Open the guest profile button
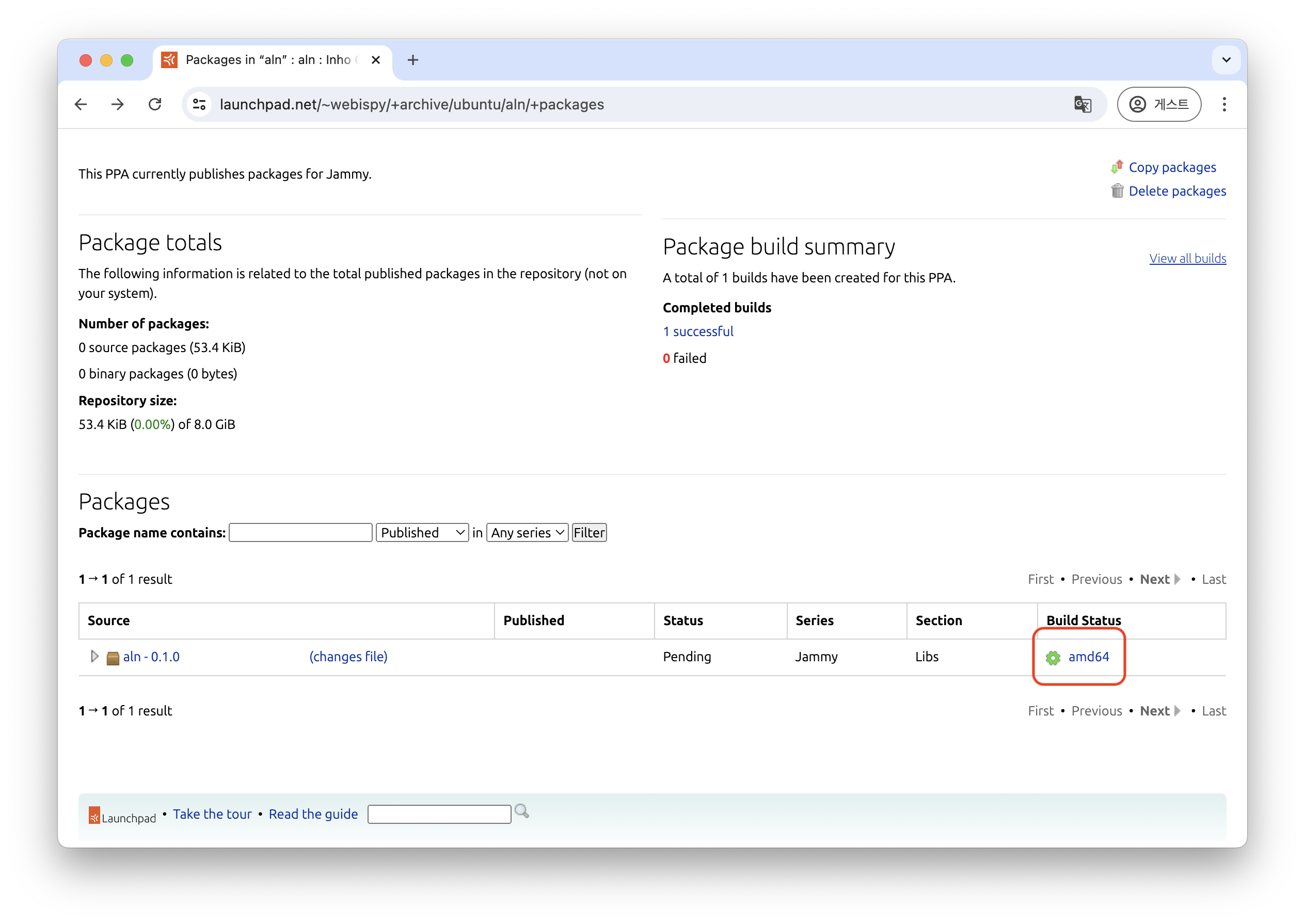The image size is (1305, 924). tap(1159, 104)
